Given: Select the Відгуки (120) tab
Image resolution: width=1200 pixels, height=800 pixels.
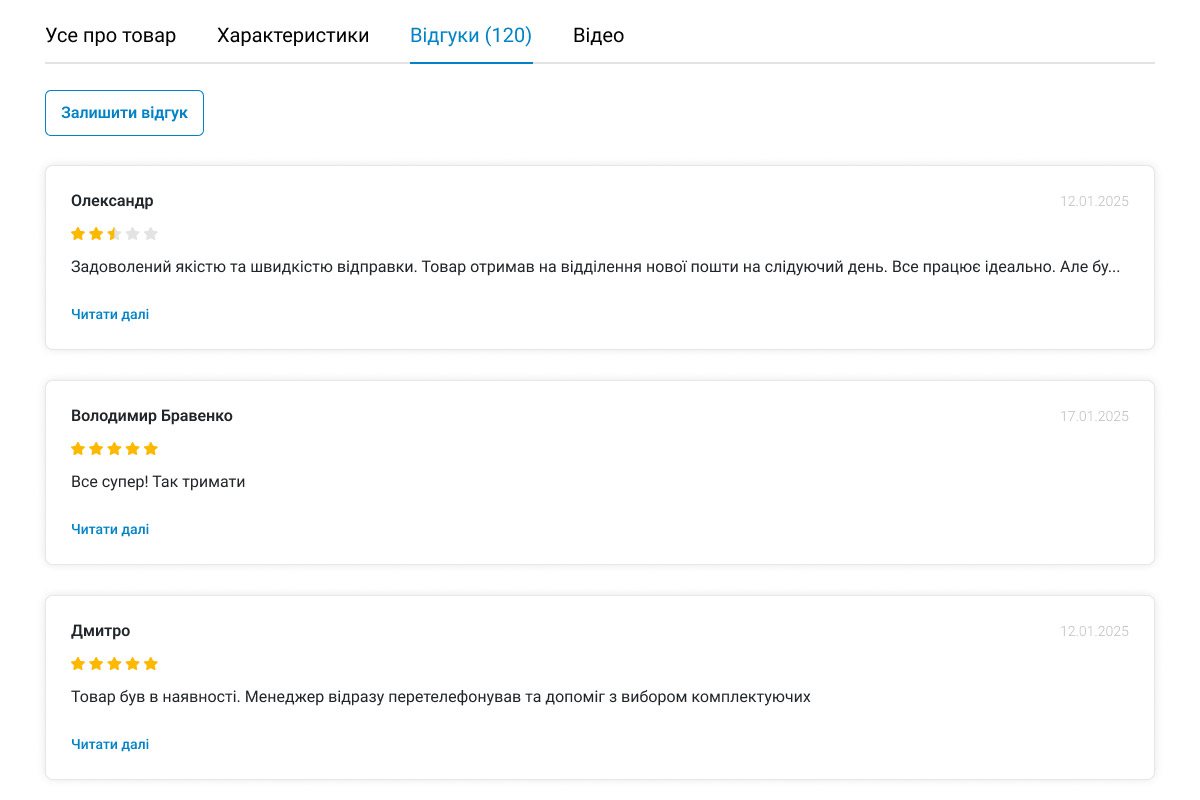Looking at the screenshot, I should 471,36.
